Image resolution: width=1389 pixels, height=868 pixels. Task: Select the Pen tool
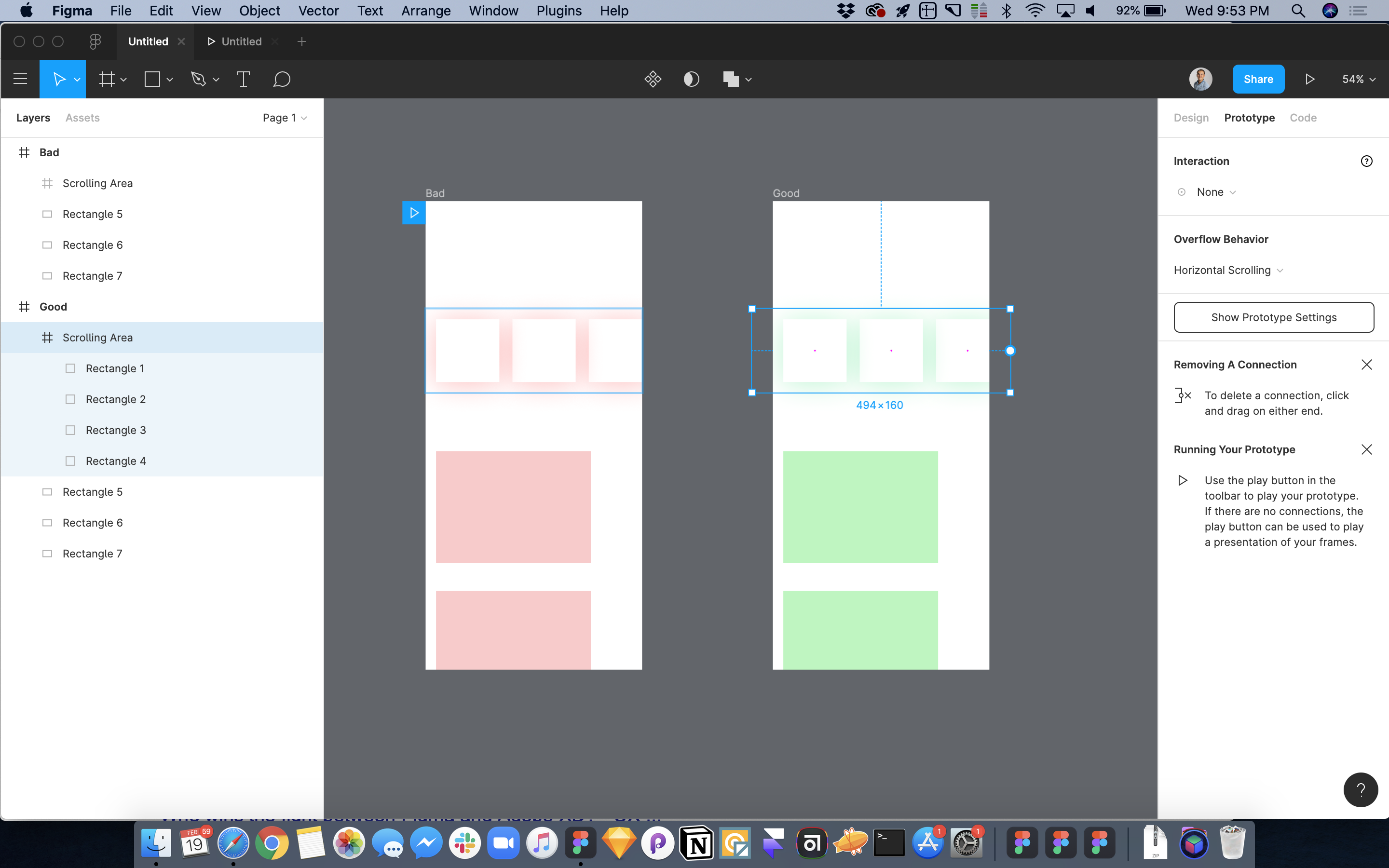click(199, 79)
